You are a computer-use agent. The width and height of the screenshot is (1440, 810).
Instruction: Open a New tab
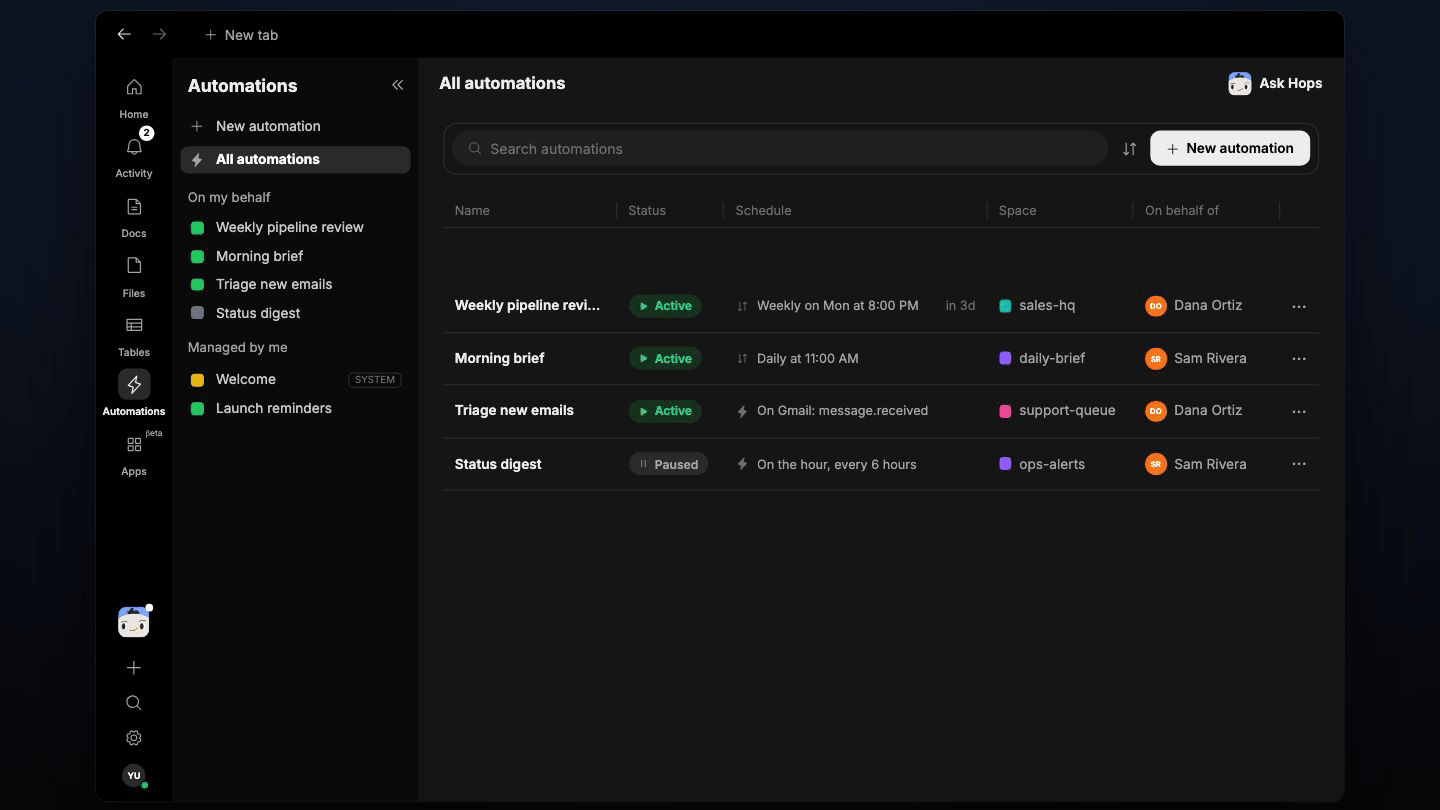tap(241, 35)
